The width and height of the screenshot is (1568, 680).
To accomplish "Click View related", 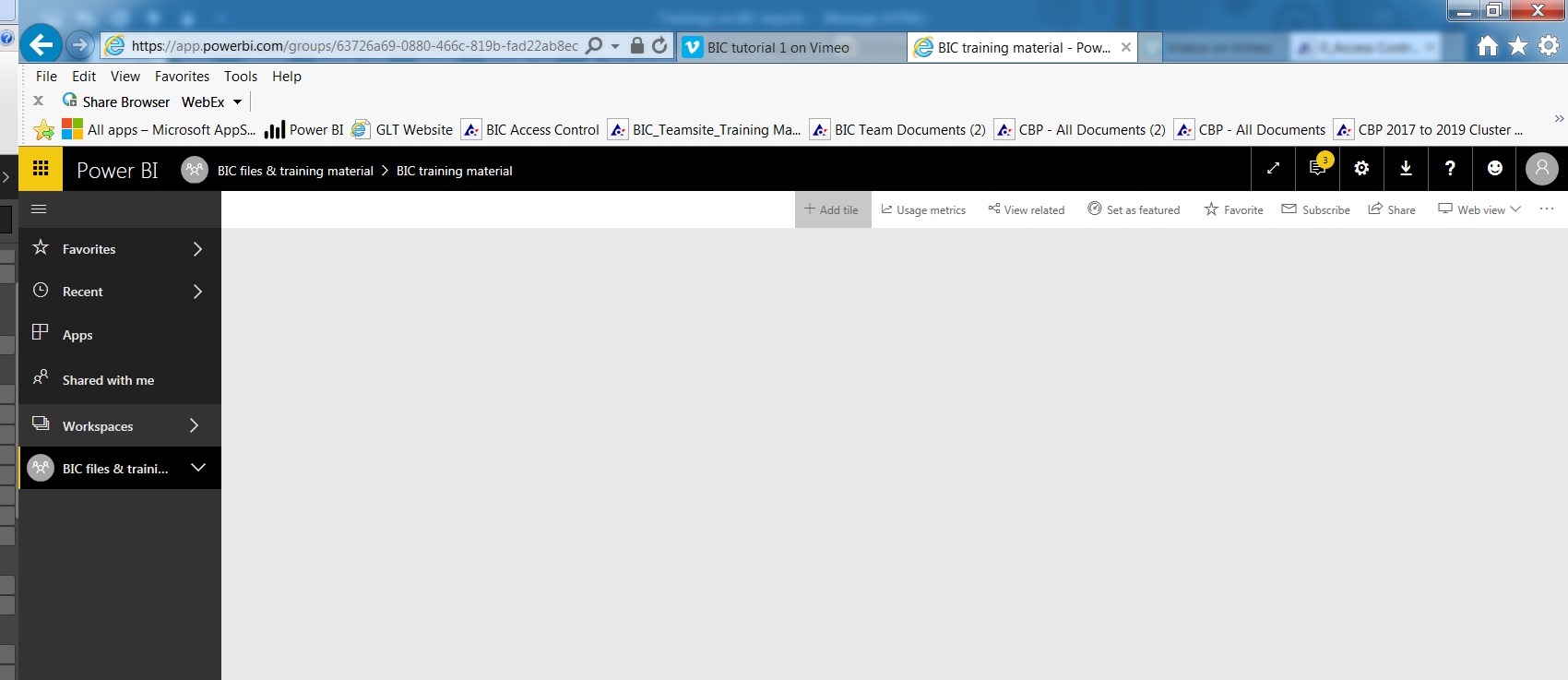I will 1026,209.
